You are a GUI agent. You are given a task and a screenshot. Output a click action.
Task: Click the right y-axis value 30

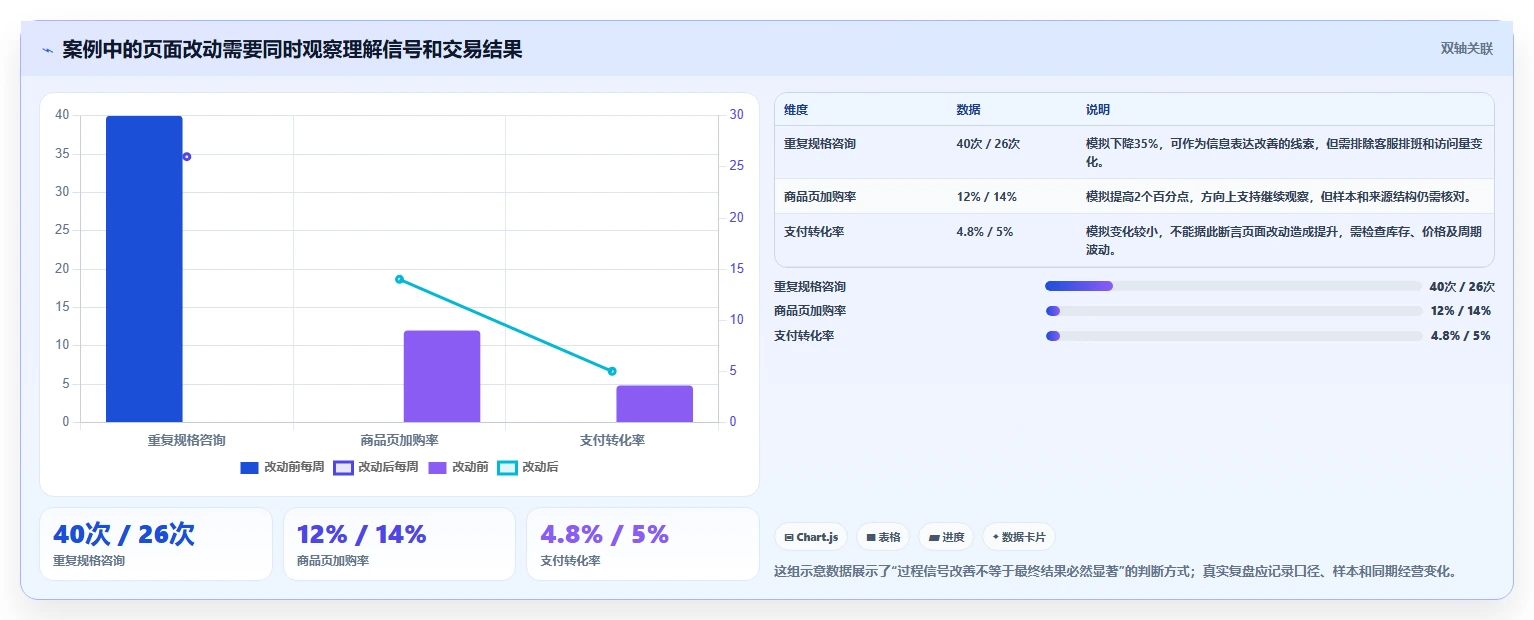[736, 115]
